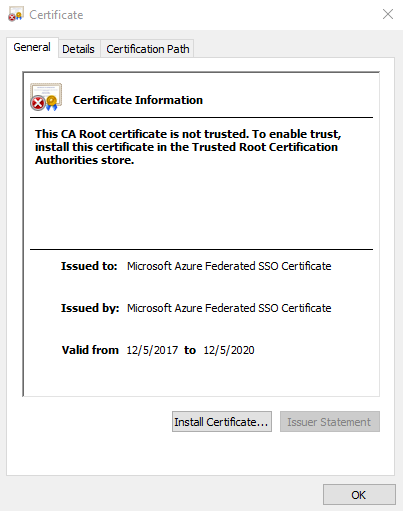This screenshot has height=511, width=403.
Task: Click the expiry date 12/5/2020
Action: [x=229, y=350]
